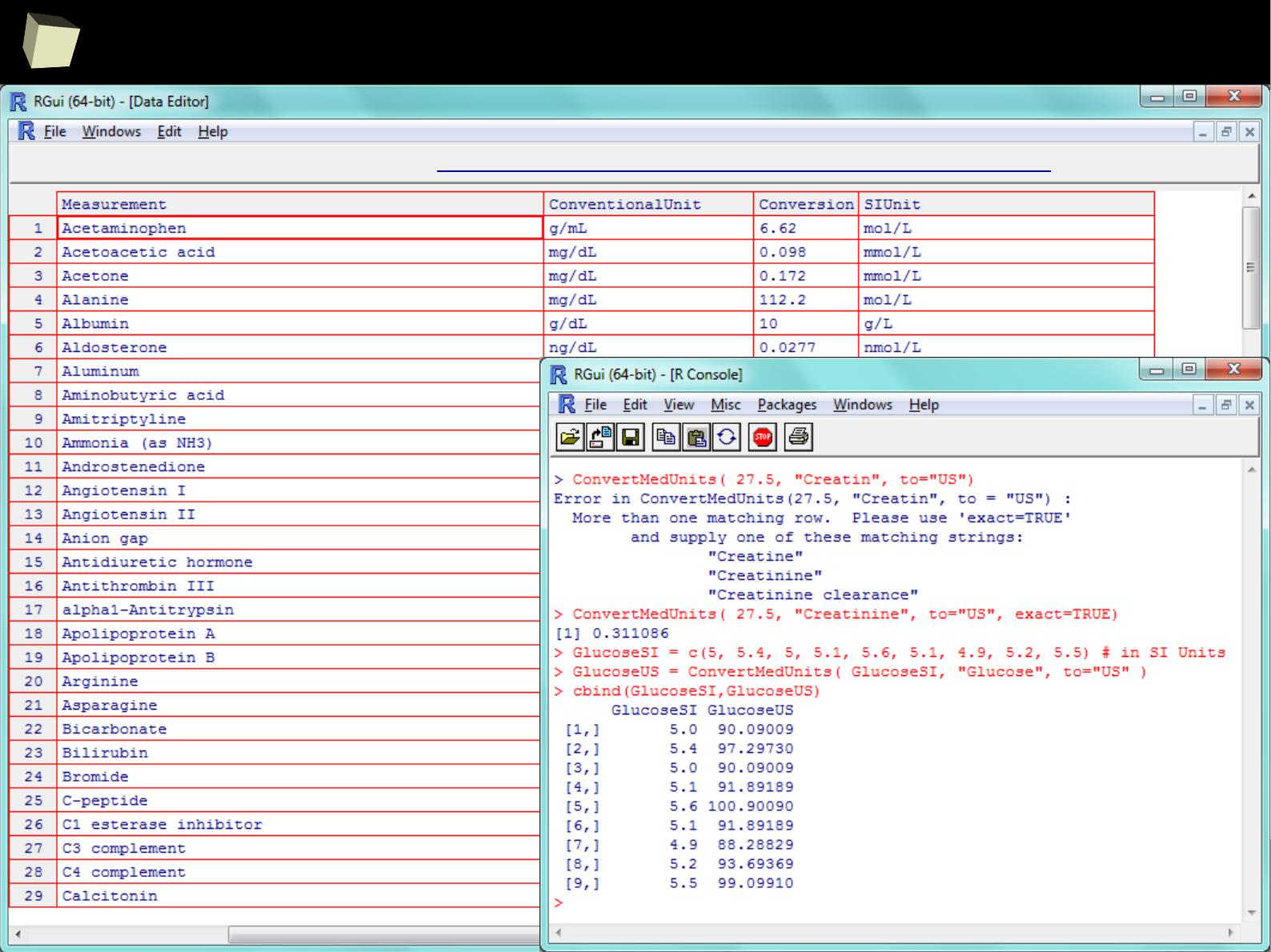Viewport: 1271px width, 952px height.
Task: Open the File menu in R Console
Action: point(595,405)
